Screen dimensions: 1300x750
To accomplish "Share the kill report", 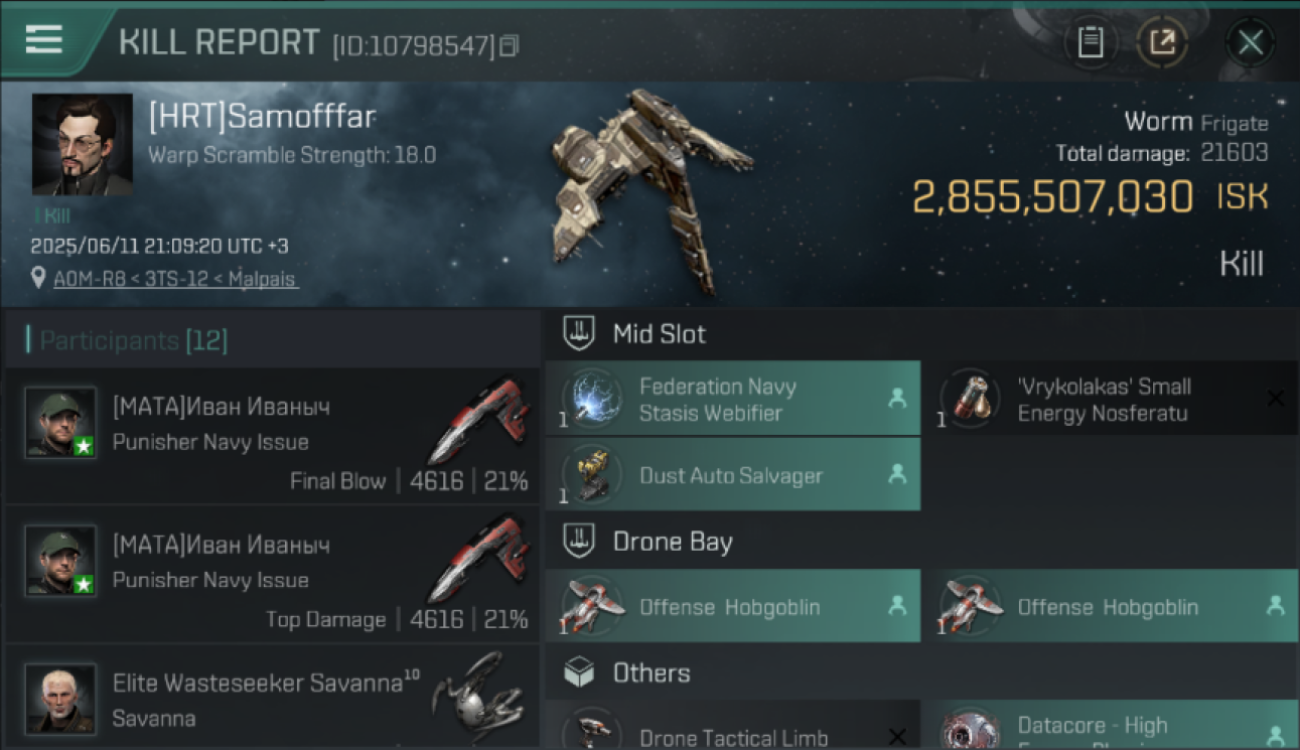I will [x=1162, y=43].
